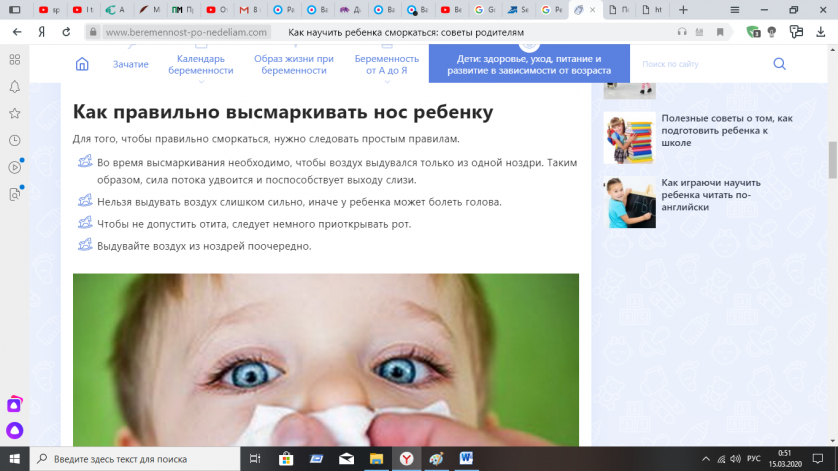The height and width of the screenshot is (471, 838).
Task: Close the active tab
Action: click(592, 10)
